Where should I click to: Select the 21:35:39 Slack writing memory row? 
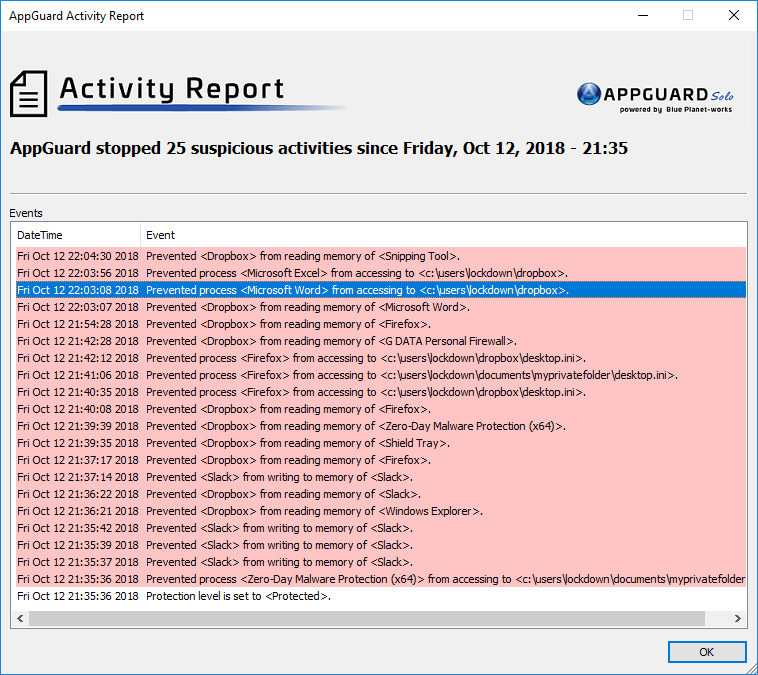pyautogui.click(x=381, y=545)
